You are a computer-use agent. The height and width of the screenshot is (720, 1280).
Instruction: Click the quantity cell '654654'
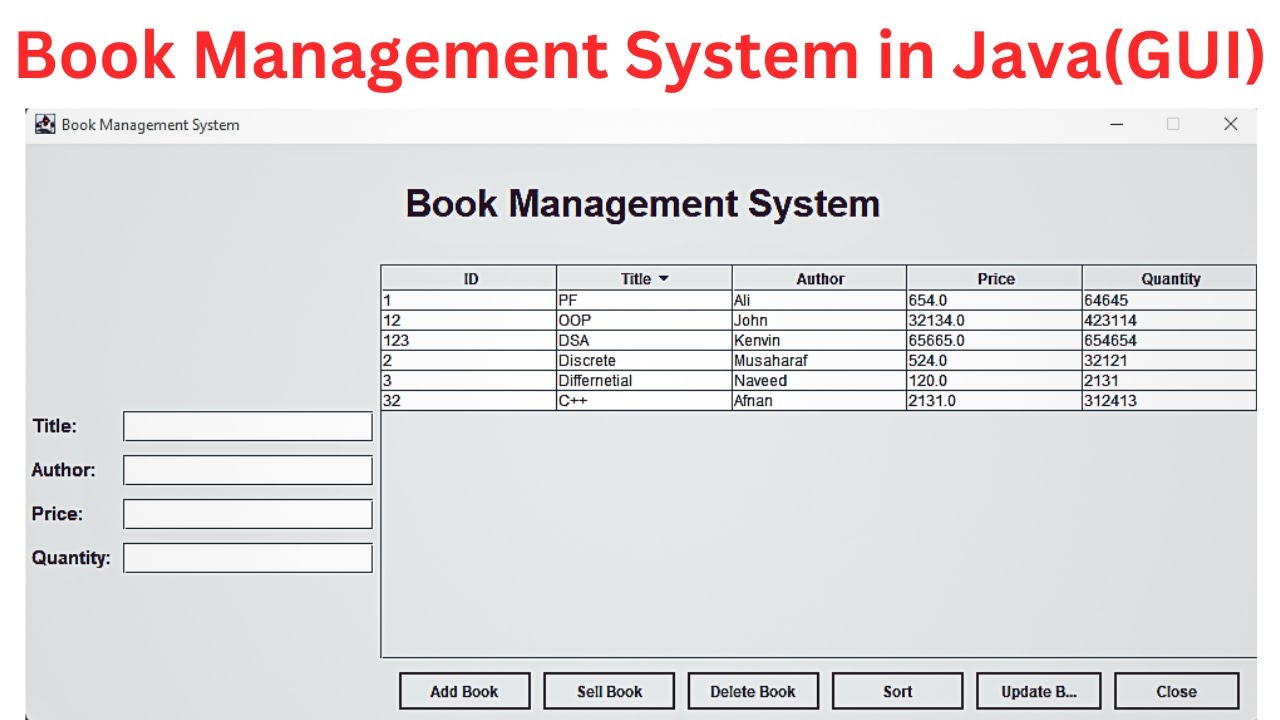pyautogui.click(x=1169, y=340)
